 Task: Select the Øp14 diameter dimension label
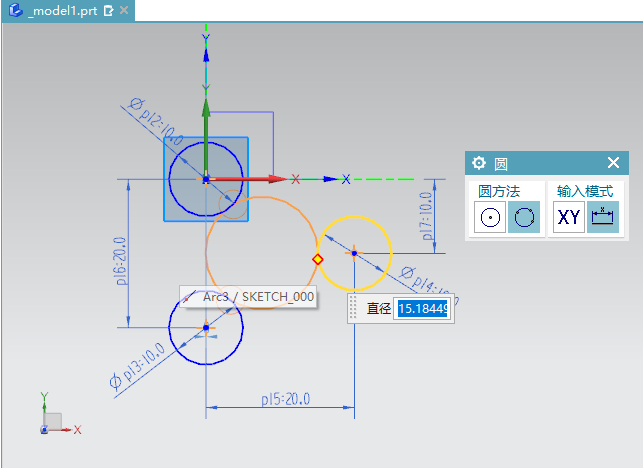click(x=429, y=285)
